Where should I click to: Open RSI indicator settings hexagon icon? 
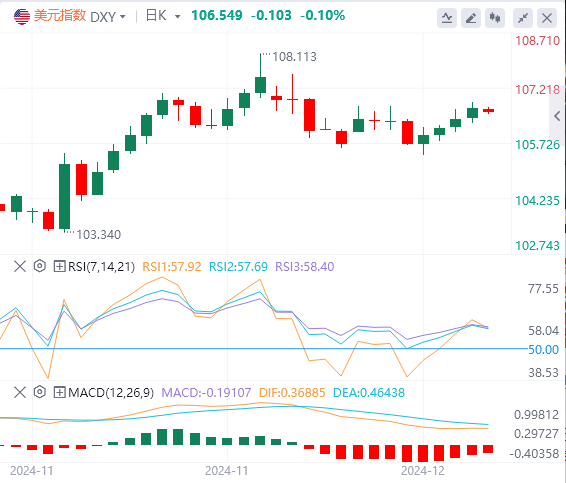(x=40, y=266)
